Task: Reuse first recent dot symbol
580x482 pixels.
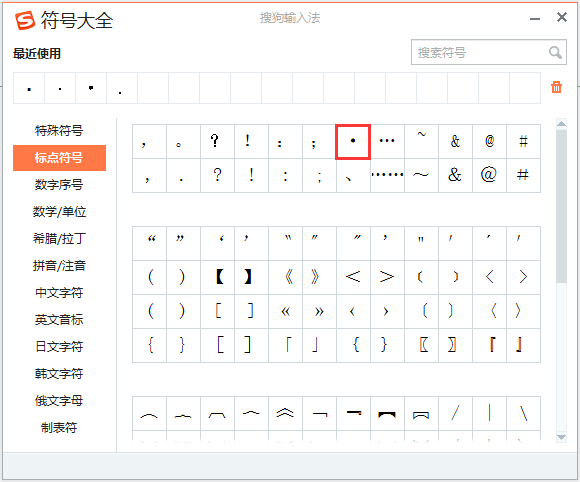Action: point(29,88)
